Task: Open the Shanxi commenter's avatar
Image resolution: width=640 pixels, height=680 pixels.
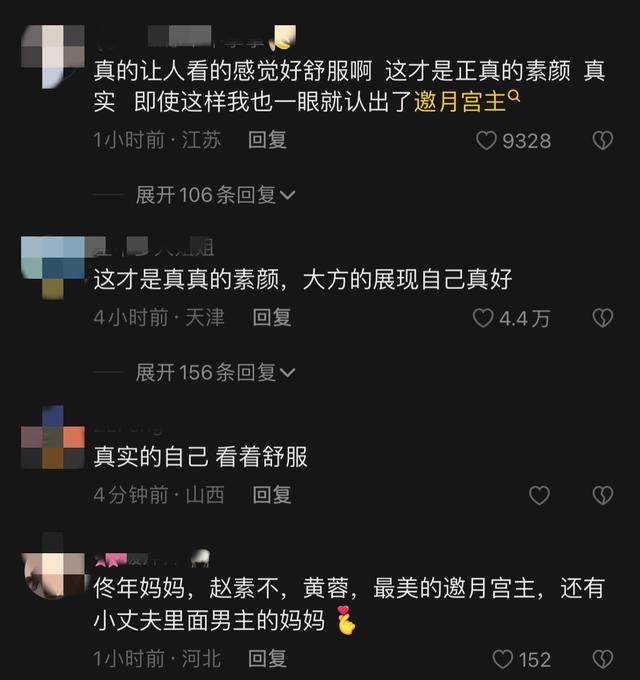Action: click(x=52, y=437)
